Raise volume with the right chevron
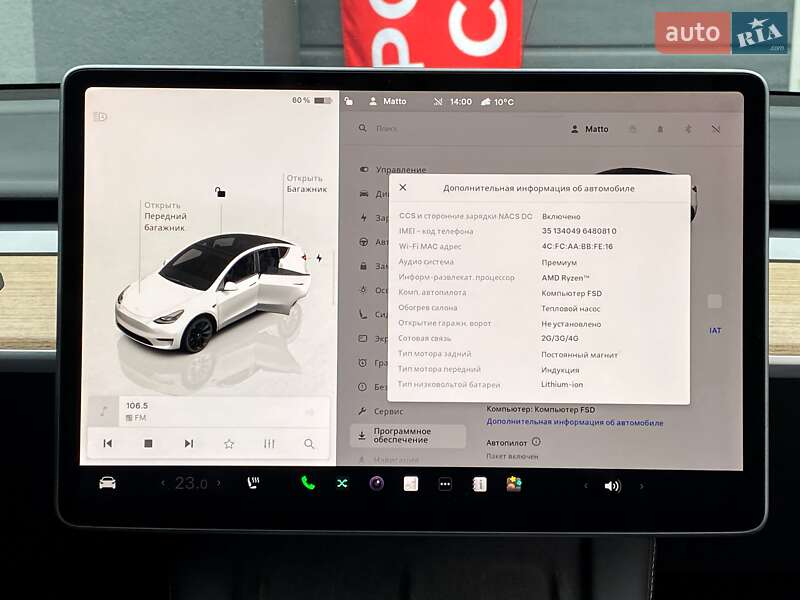800x600 pixels. point(641,486)
